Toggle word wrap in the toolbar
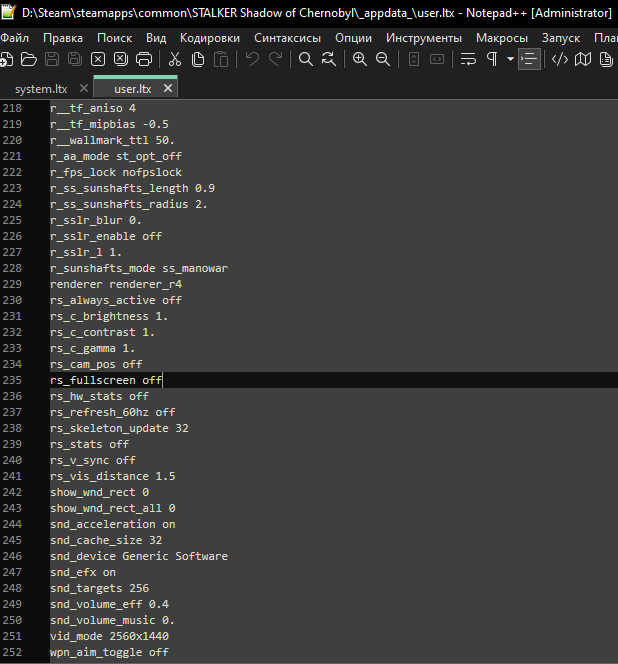Screen dimensions: 618x664 [468, 59]
